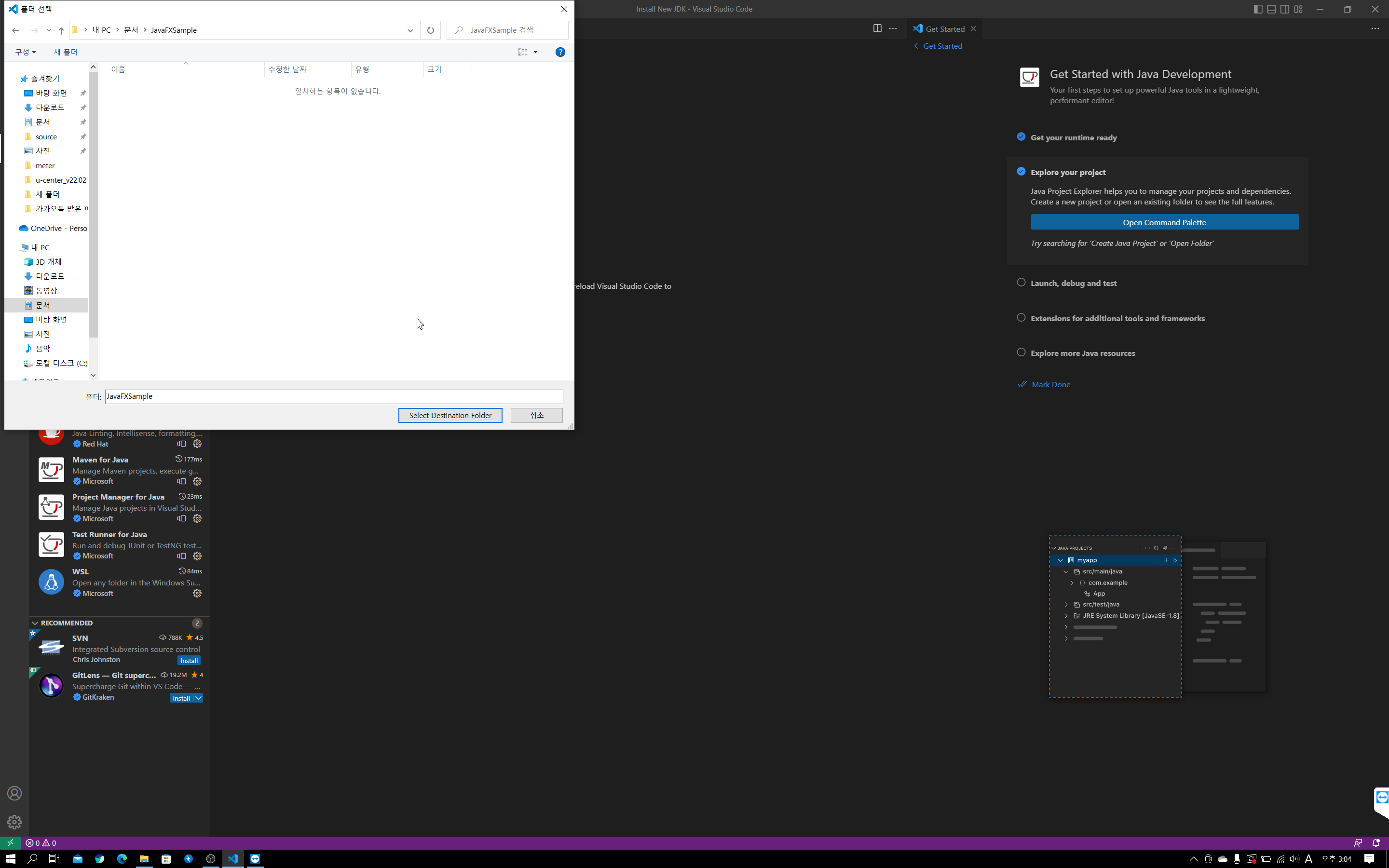Switch to the Get Started tab
Screen dimensions: 1389x868
point(944,29)
